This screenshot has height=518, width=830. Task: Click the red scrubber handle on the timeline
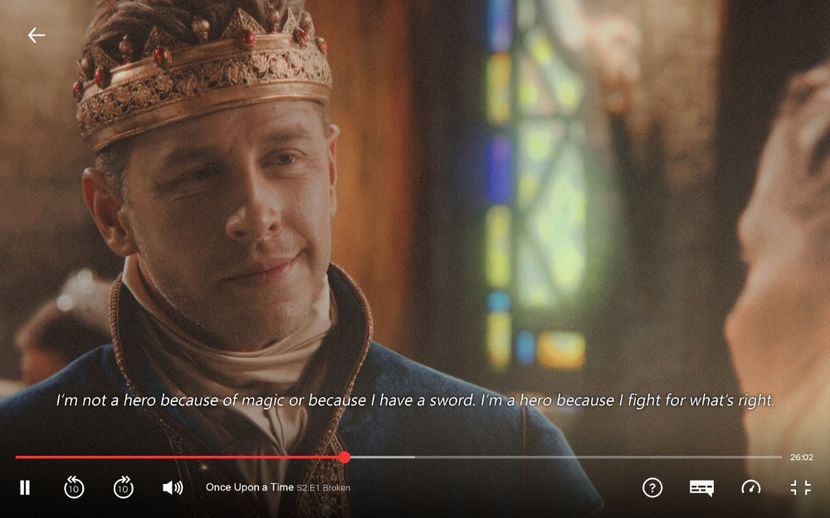coord(344,457)
